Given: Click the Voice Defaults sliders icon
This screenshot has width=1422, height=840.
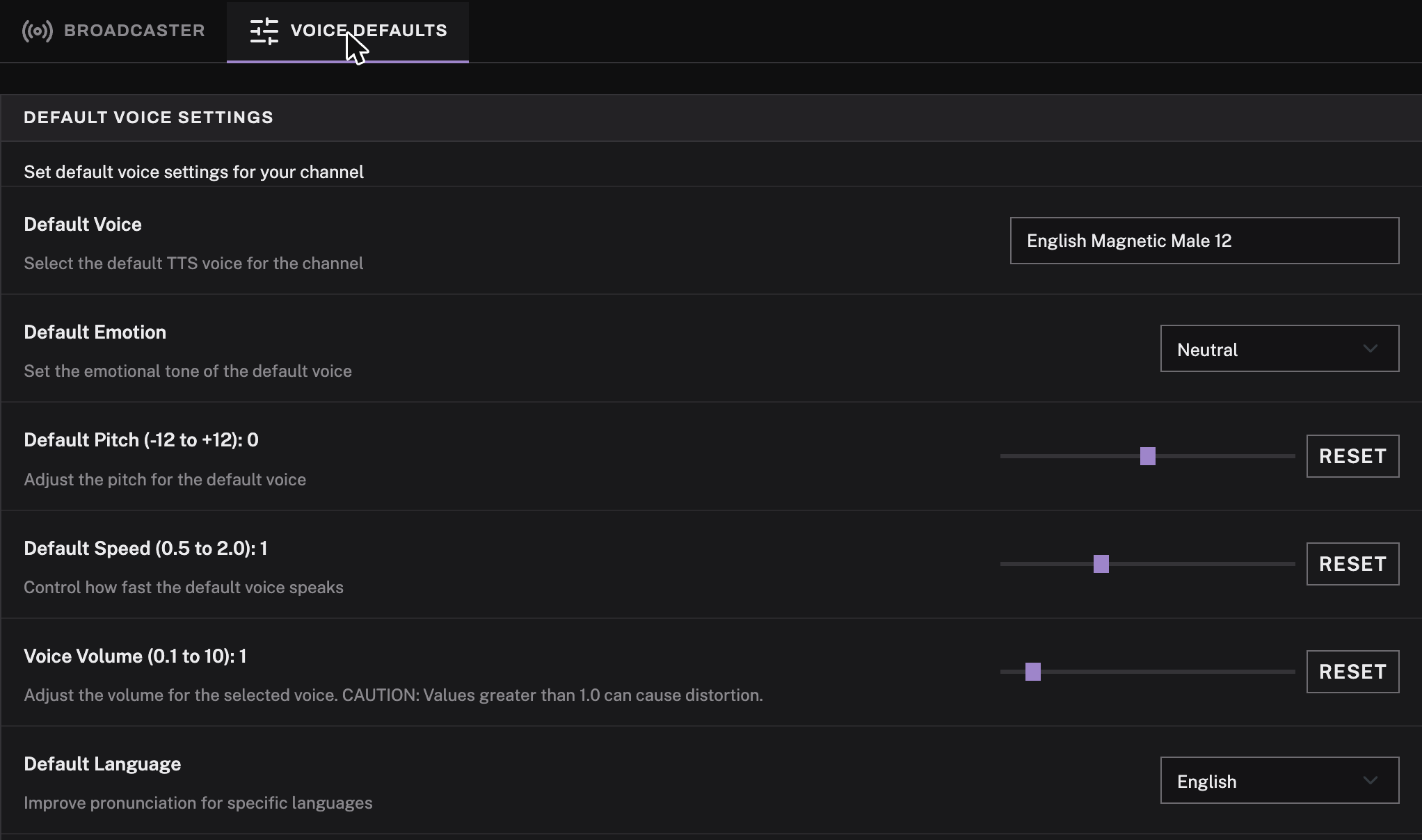Looking at the screenshot, I should tap(264, 31).
